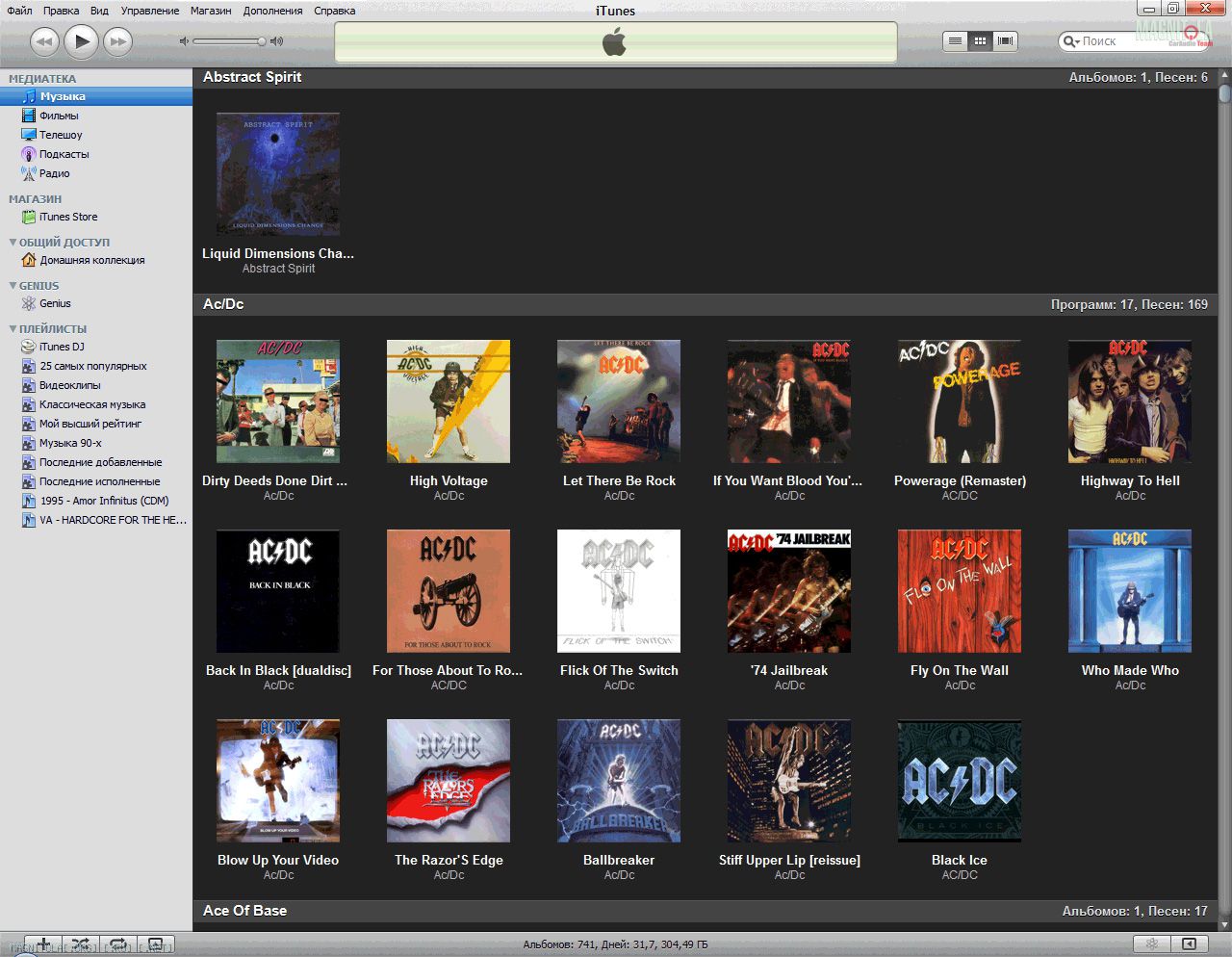The width and height of the screenshot is (1232, 957).
Task: Open Музыка 90-х playlist
Action: [96, 443]
